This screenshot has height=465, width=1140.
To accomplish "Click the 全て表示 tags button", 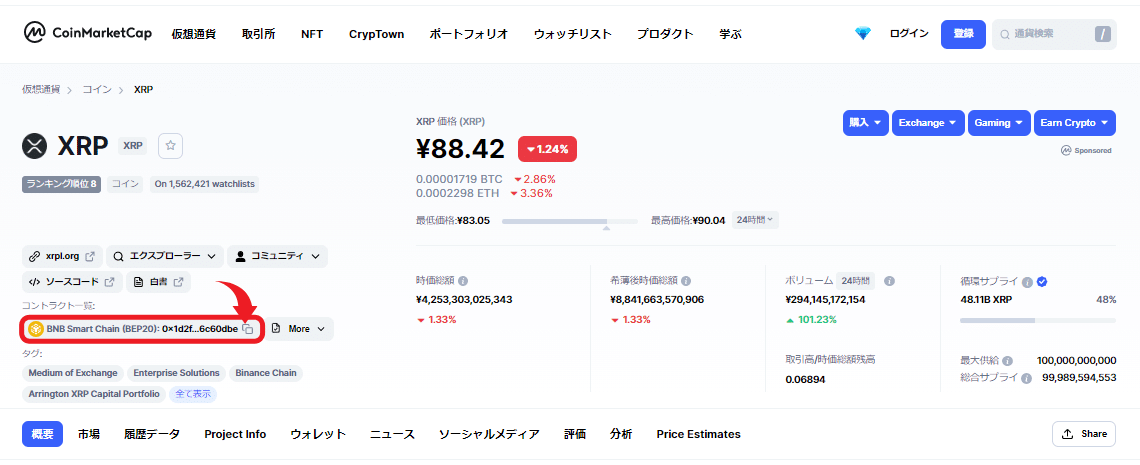I will pos(193,394).
